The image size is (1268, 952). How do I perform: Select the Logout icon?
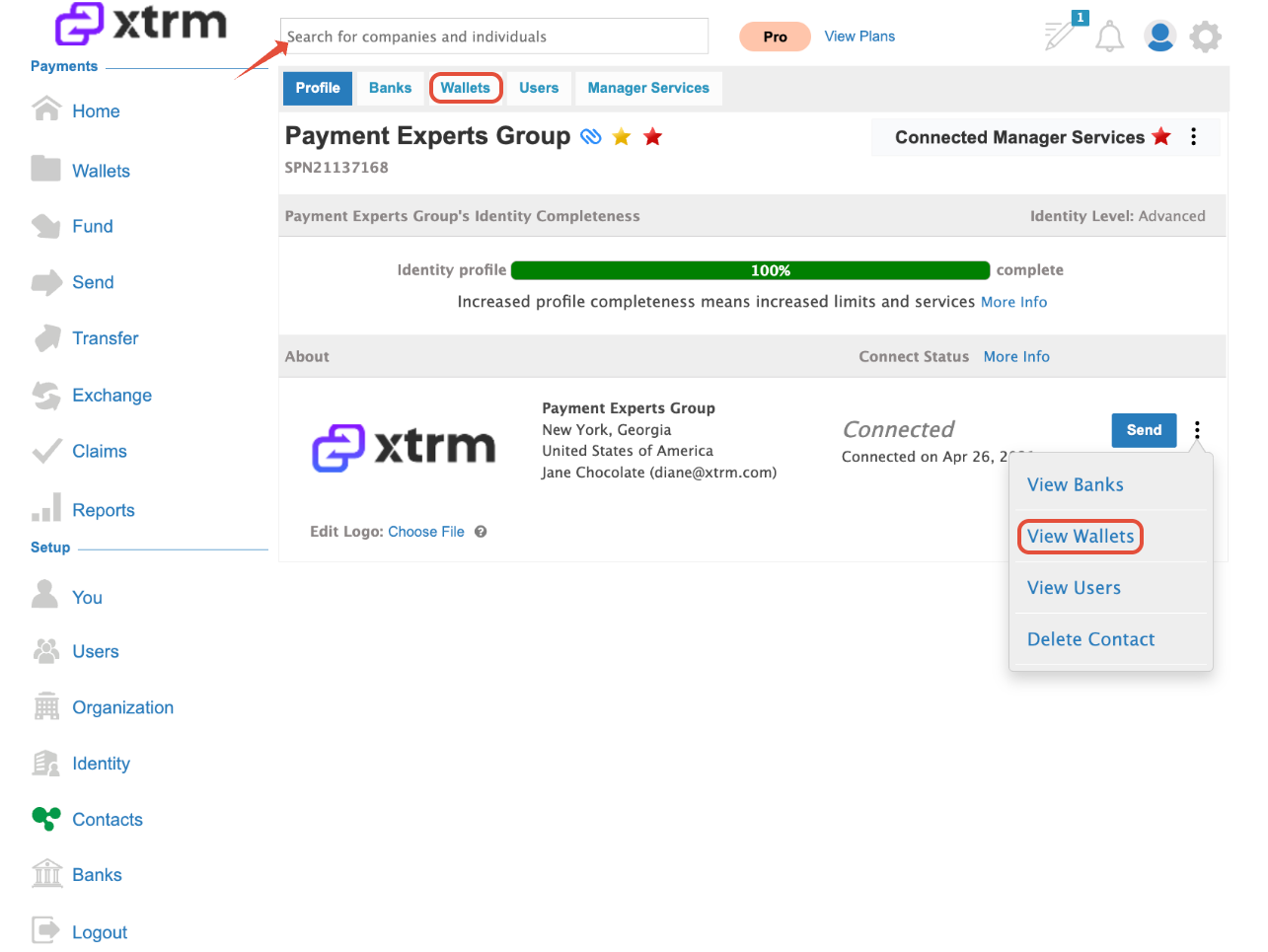[x=46, y=929]
